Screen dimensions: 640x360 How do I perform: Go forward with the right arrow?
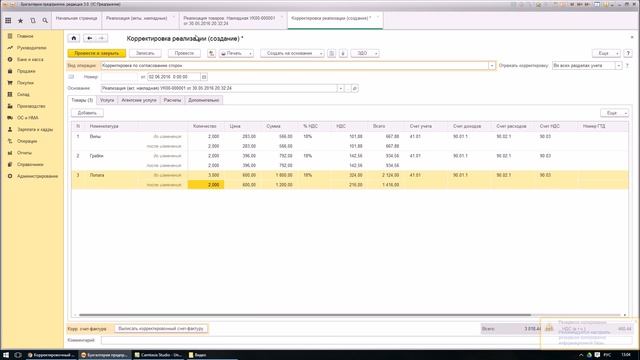pyautogui.click(x=102, y=38)
